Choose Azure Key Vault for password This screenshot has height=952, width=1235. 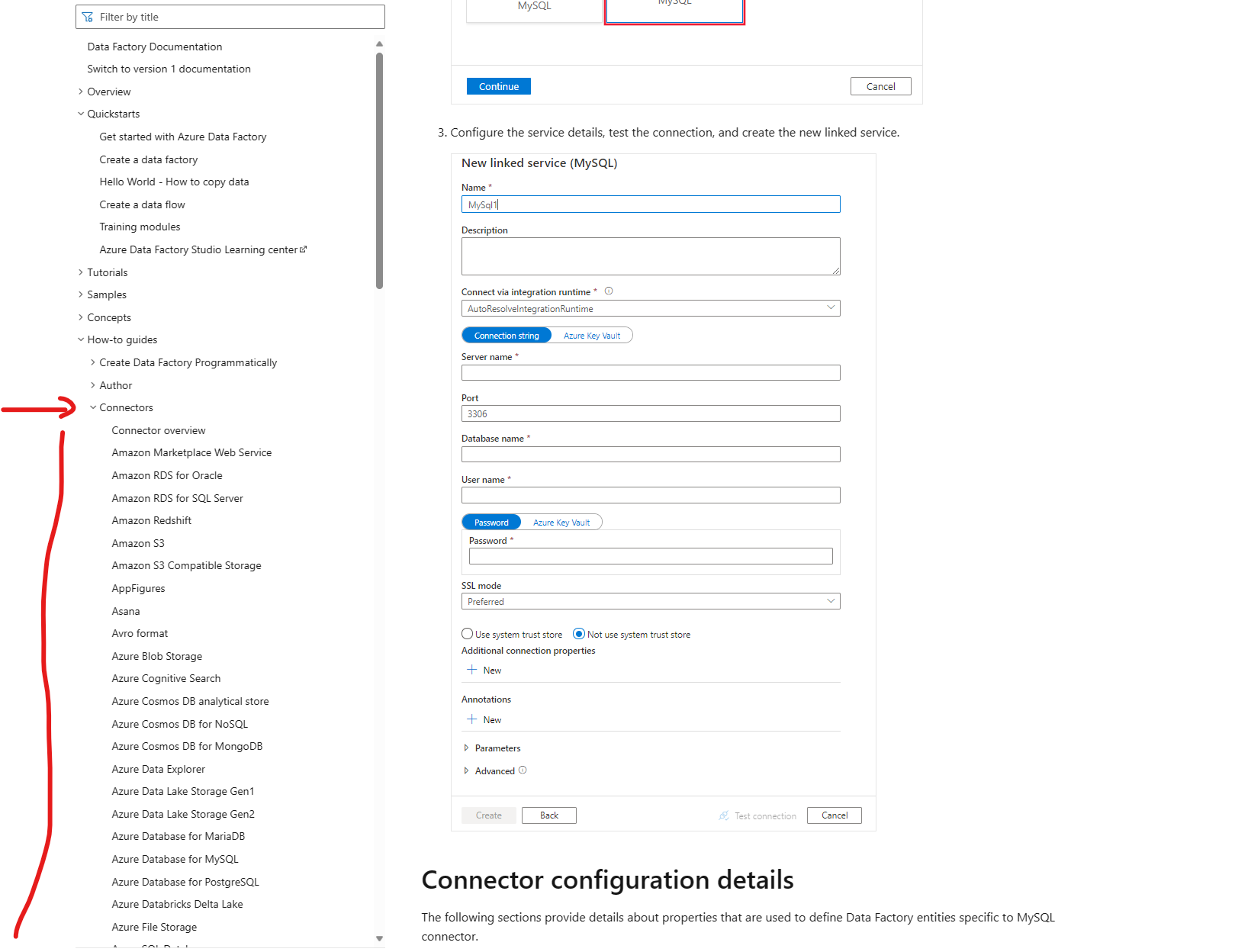click(x=561, y=523)
